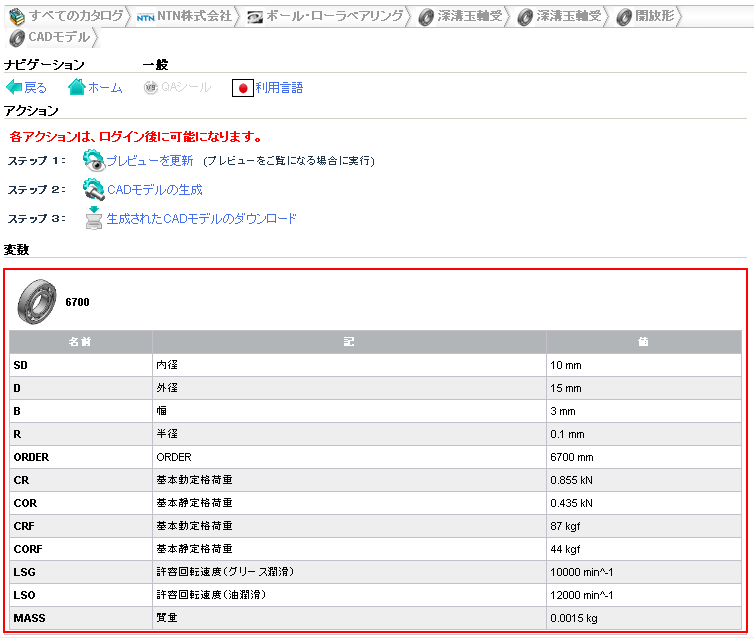Image resolution: width=754 pixels, height=644 pixels.
Task: Click the preview update camera icon
Action: [x=93, y=160]
